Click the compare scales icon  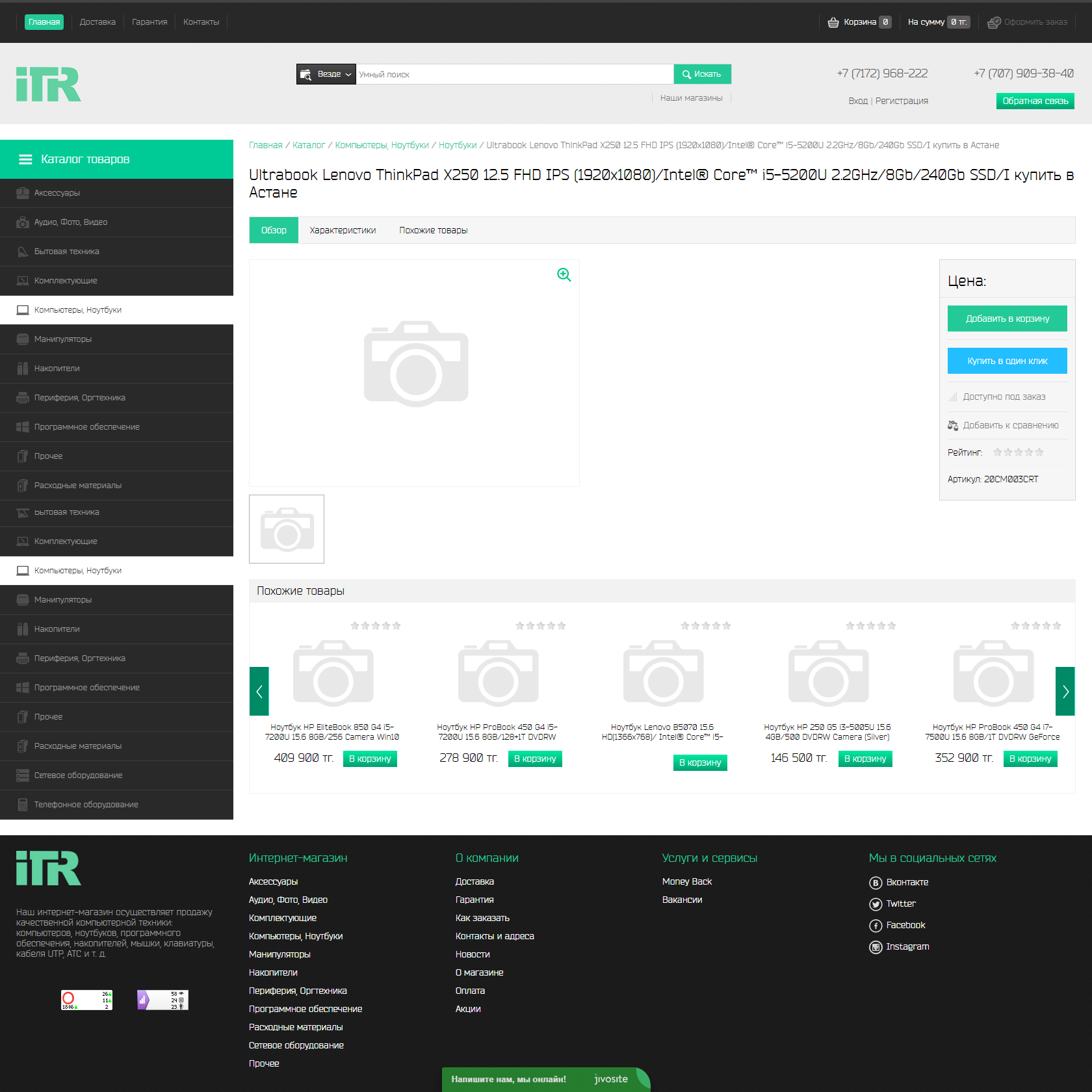point(953,425)
